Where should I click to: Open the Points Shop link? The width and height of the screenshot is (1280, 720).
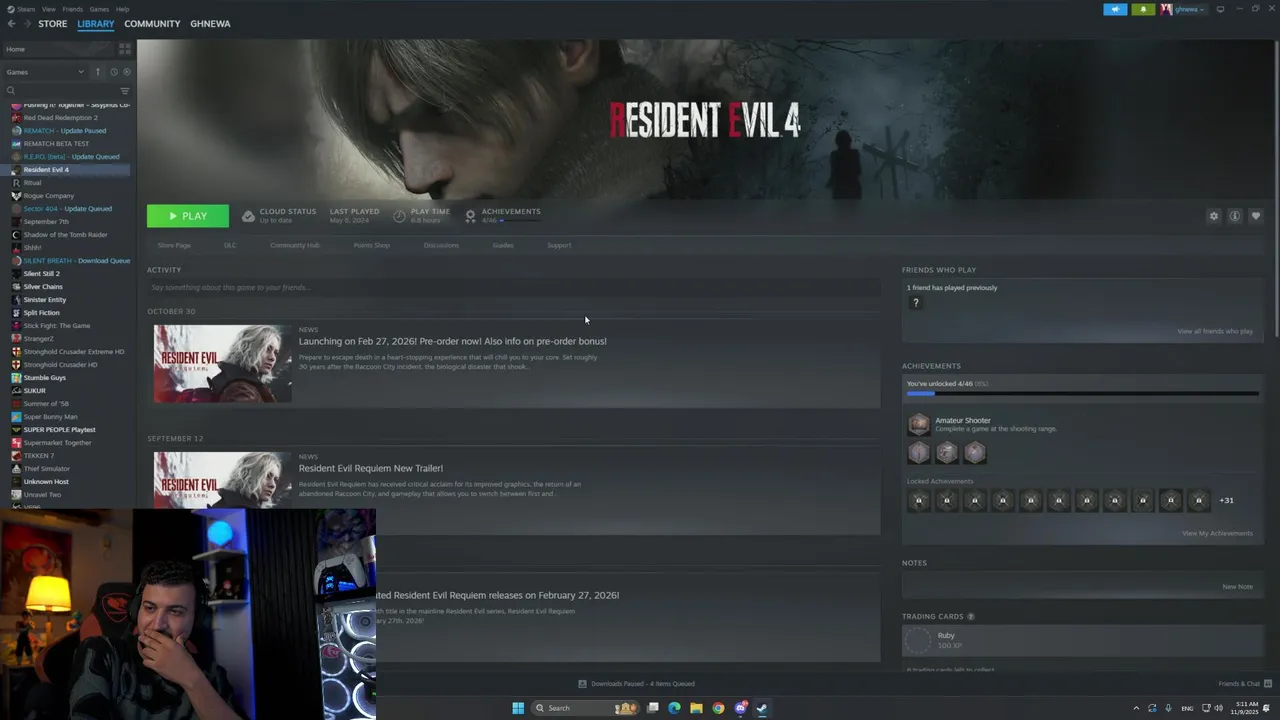pos(371,245)
